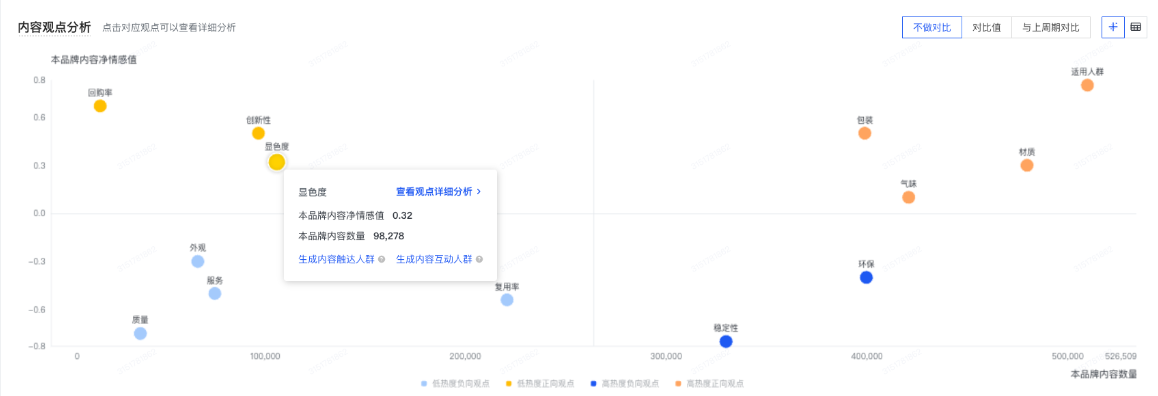Click the 适用人群 data point
Screen dimensions: 1158x396
click(1087, 85)
